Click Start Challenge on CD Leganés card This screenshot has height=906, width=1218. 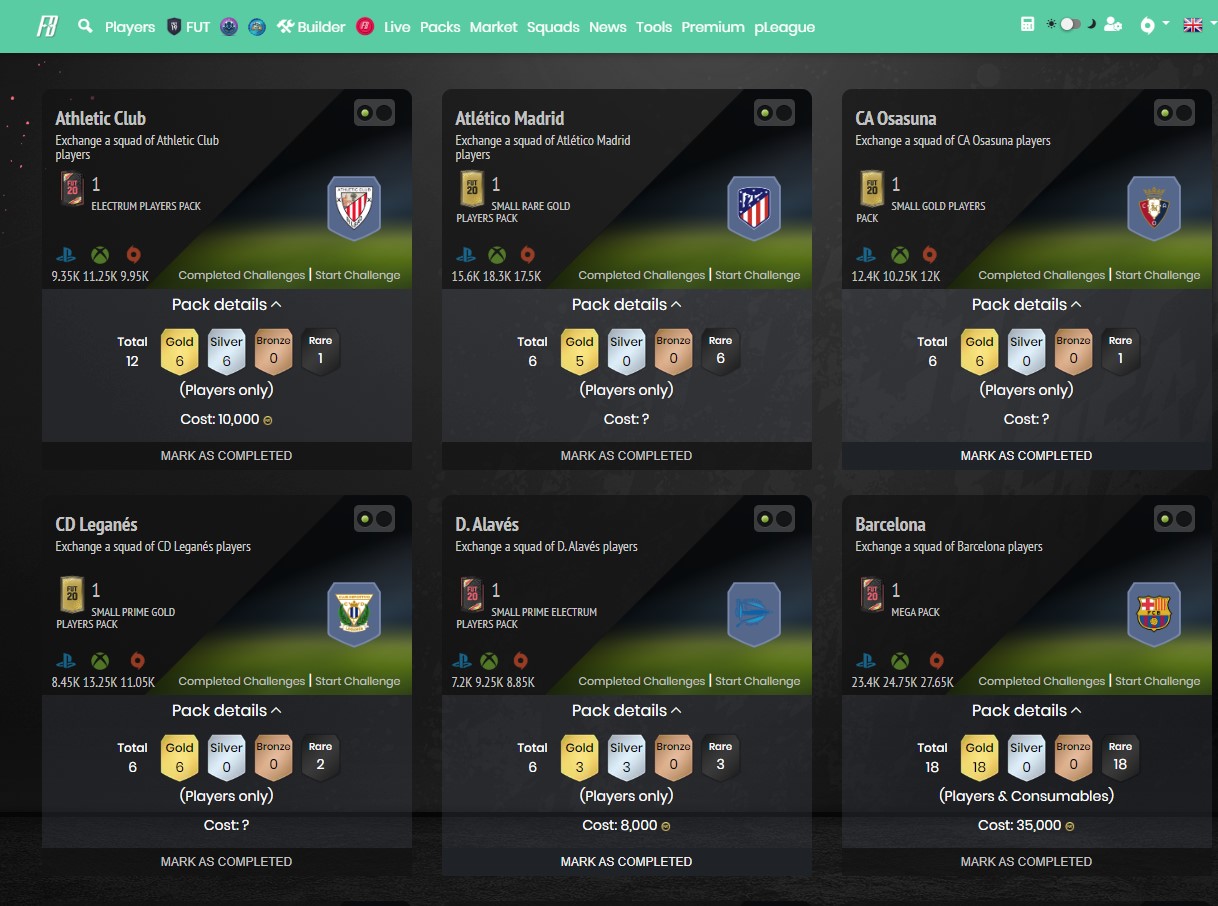click(x=357, y=681)
